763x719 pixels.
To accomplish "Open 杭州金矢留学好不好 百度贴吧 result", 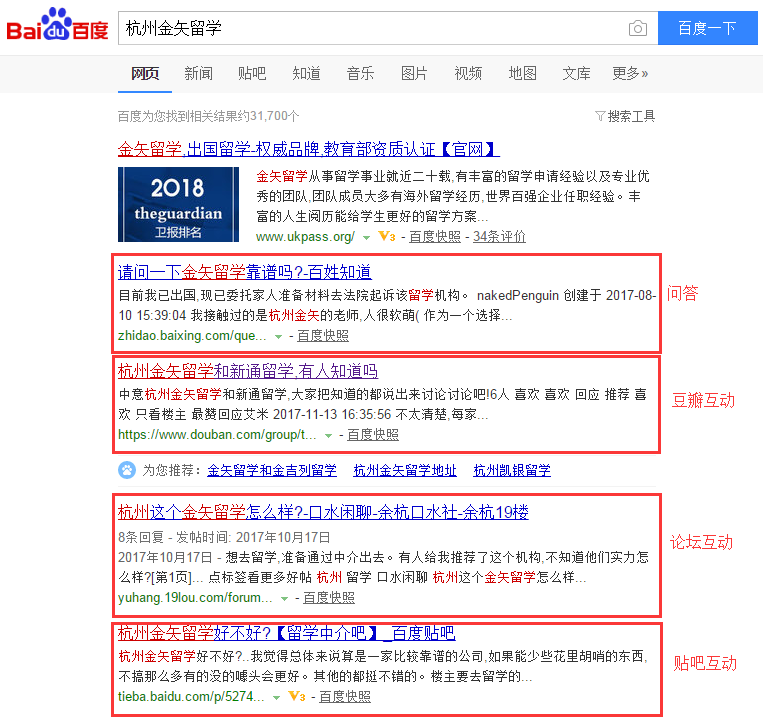I will (287, 633).
